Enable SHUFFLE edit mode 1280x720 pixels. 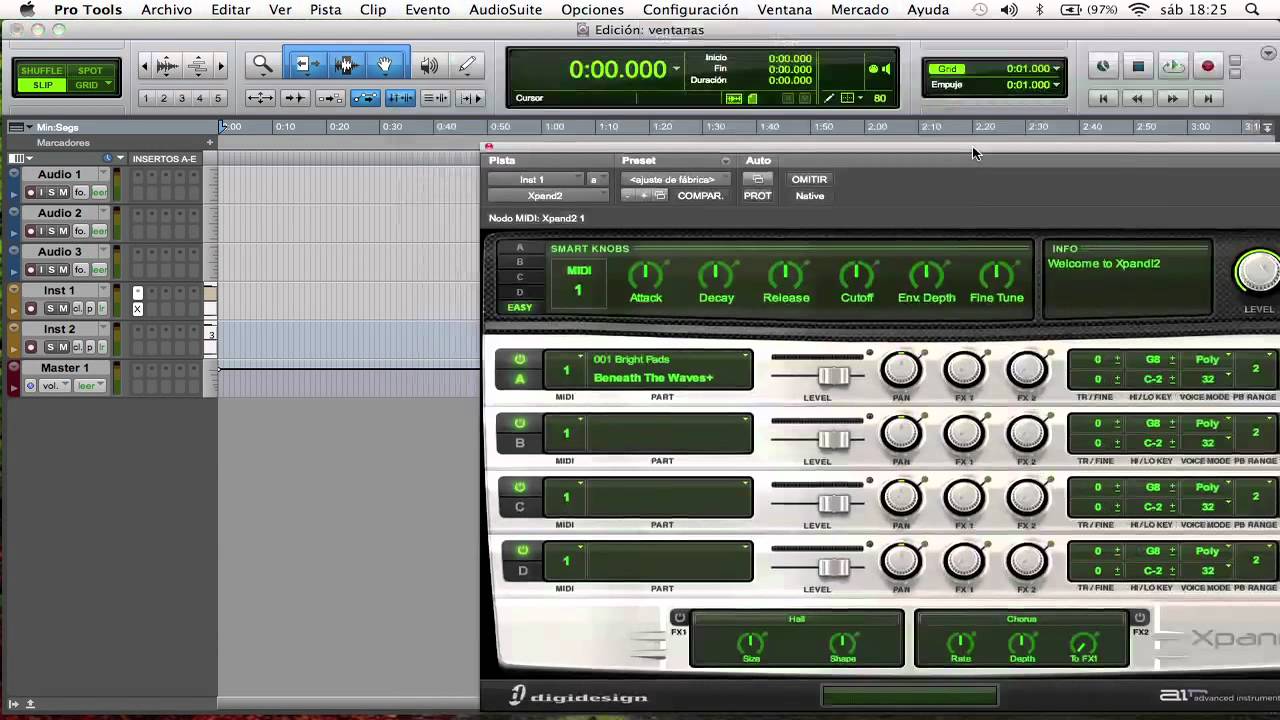click(41, 71)
